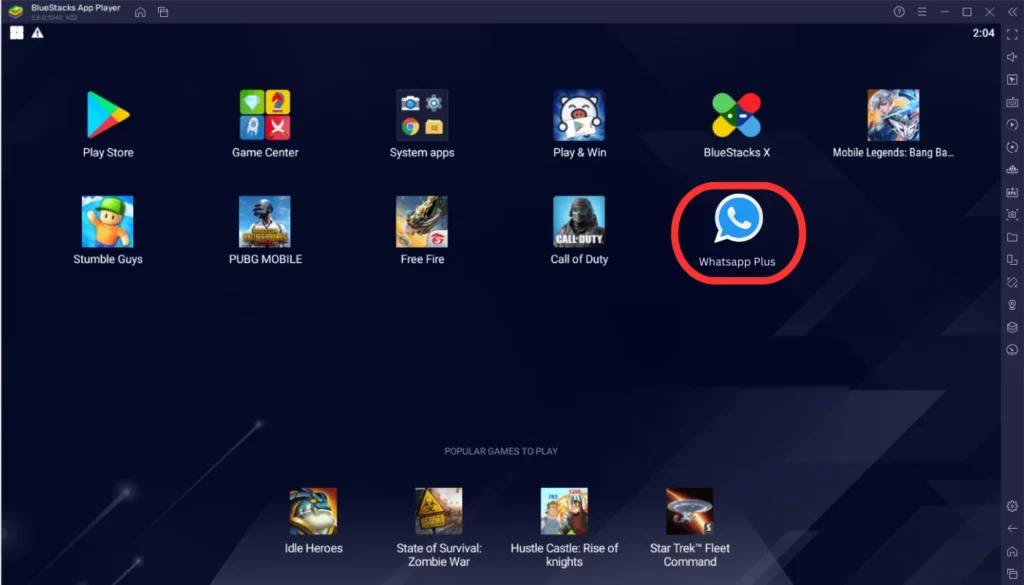Open Star Trek Fleet Command suggestion
Image resolution: width=1024 pixels, height=585 pixels.
coord(689,512)
